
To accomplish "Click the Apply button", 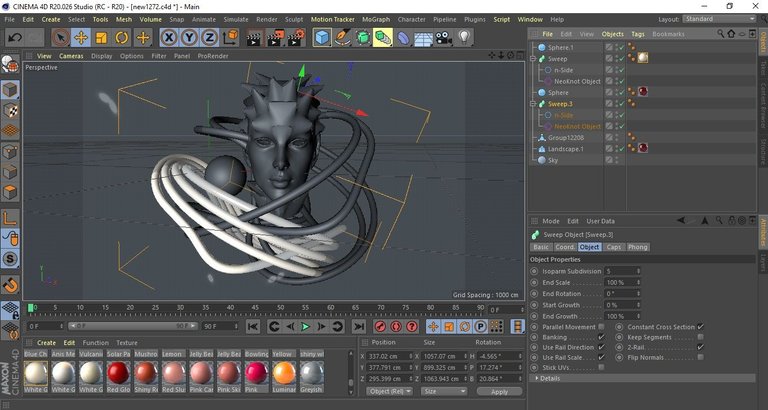I will coord(500,392).
